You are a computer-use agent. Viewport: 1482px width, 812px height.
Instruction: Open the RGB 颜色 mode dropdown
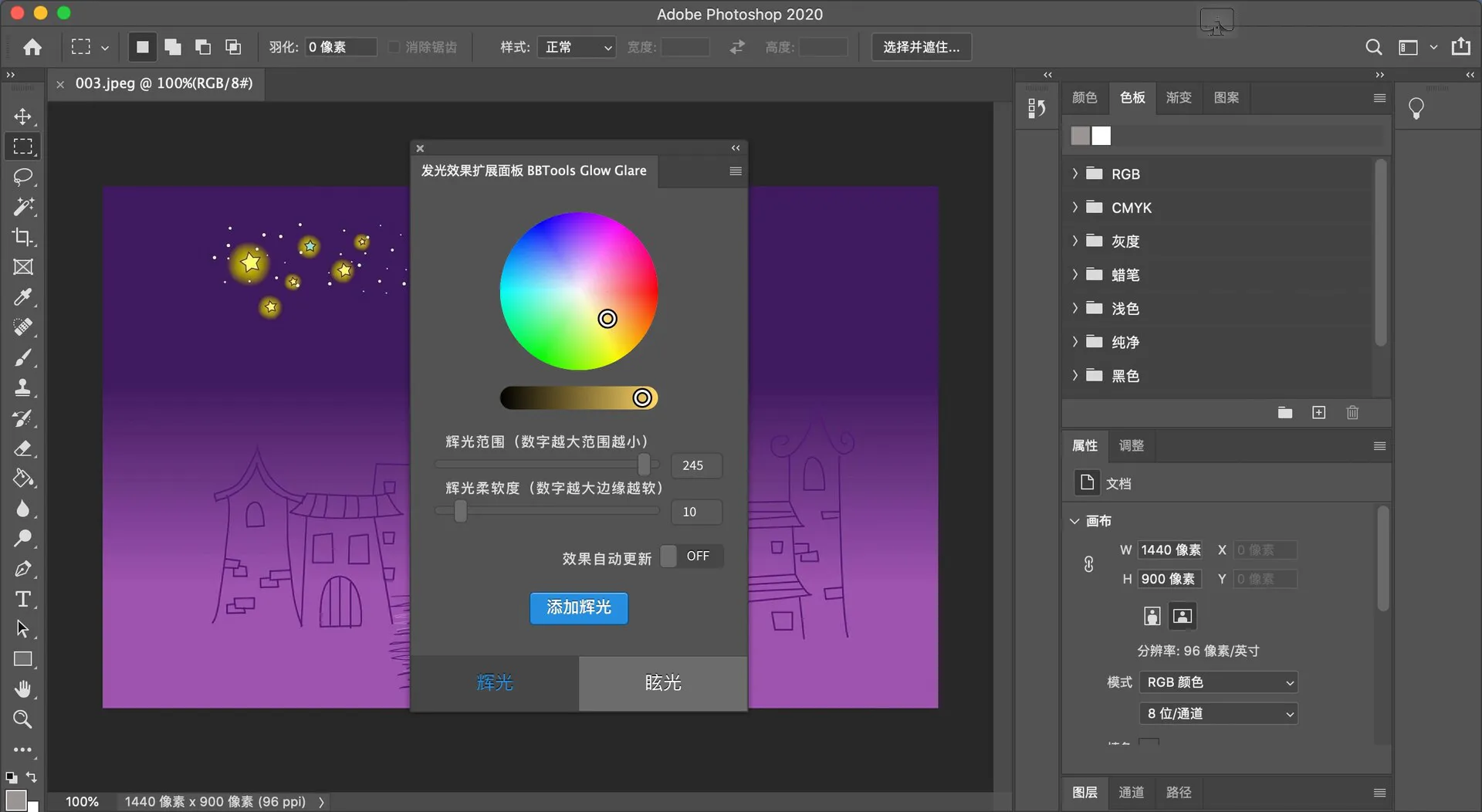tap(1219, 682)
